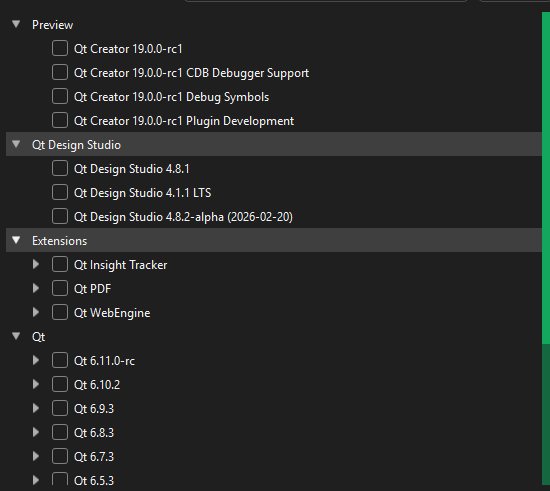Select the Preview category label
The height and width of the screenshot is (491, 550).
tap(53, 25)
